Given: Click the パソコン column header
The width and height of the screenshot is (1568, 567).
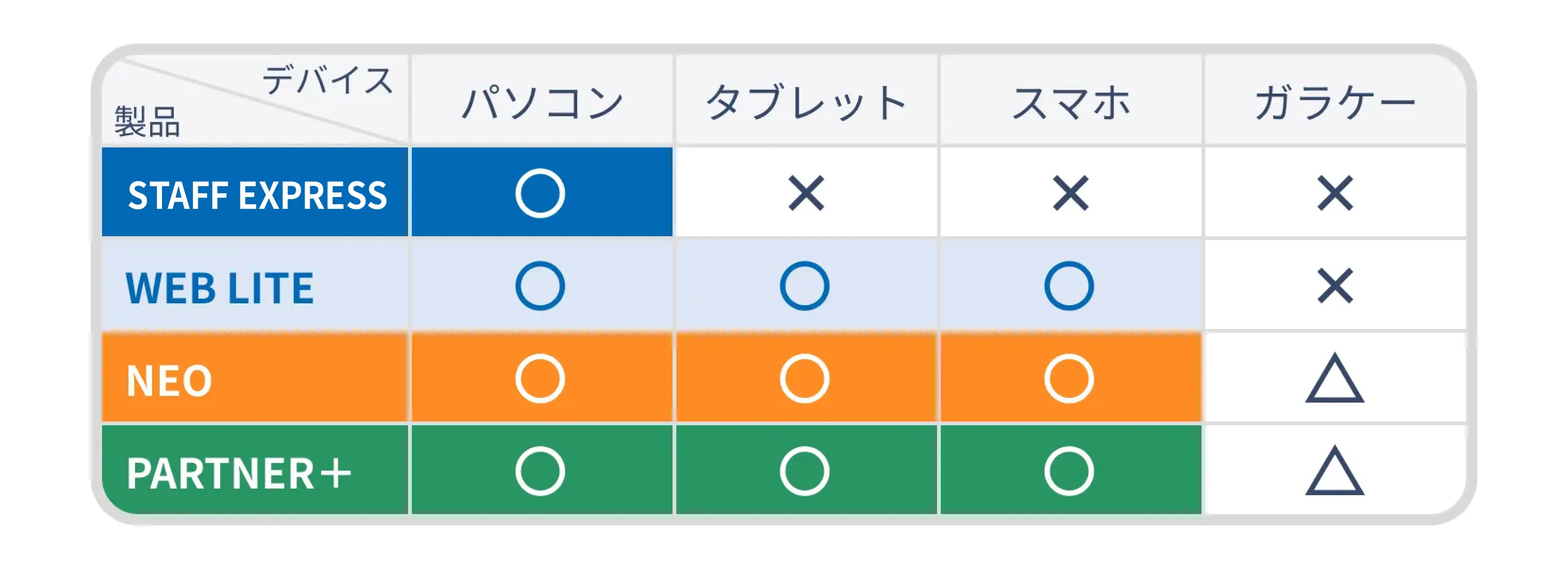Looking at the screenshot, I should coord(542,102).
